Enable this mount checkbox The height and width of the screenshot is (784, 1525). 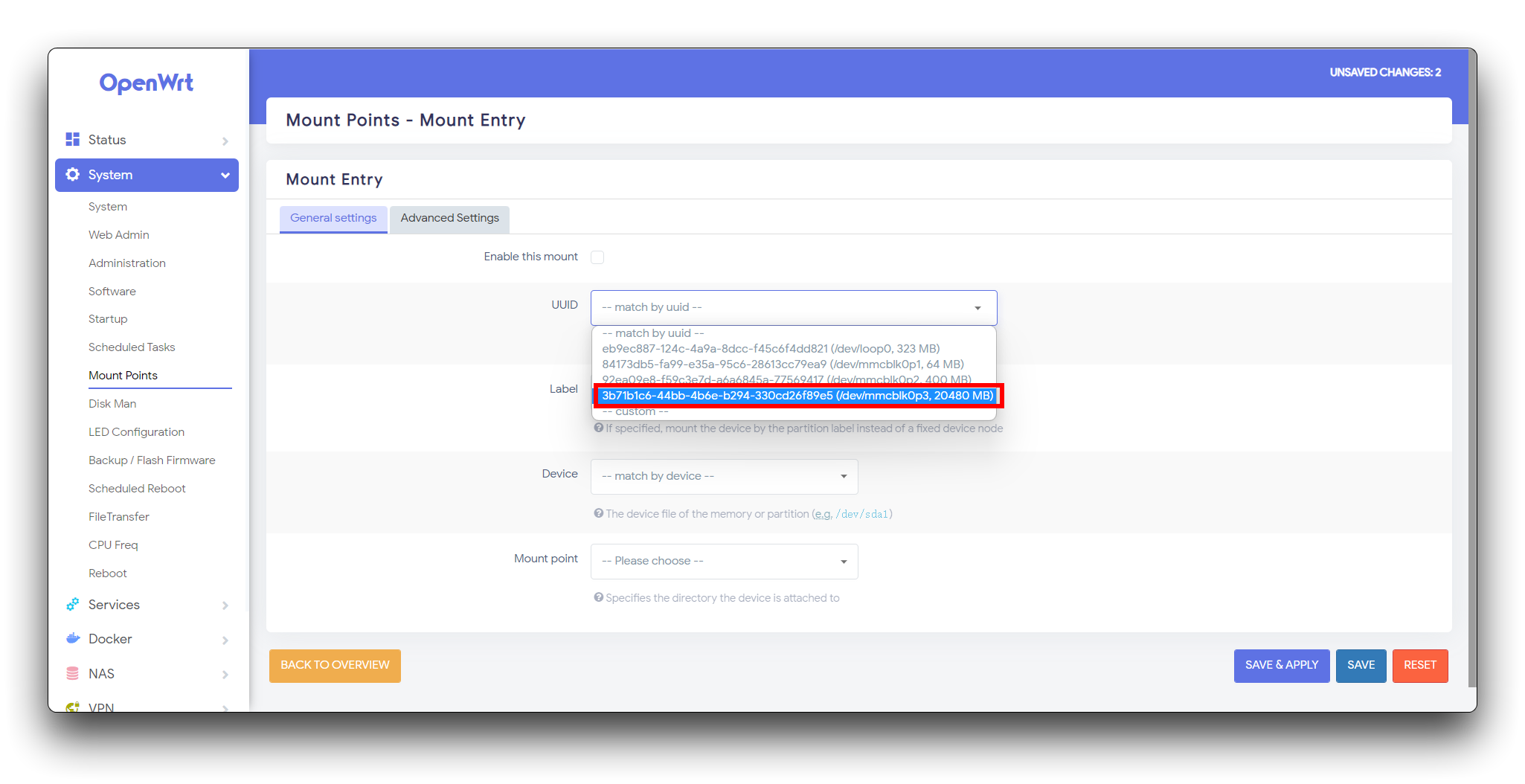(597, 257)
